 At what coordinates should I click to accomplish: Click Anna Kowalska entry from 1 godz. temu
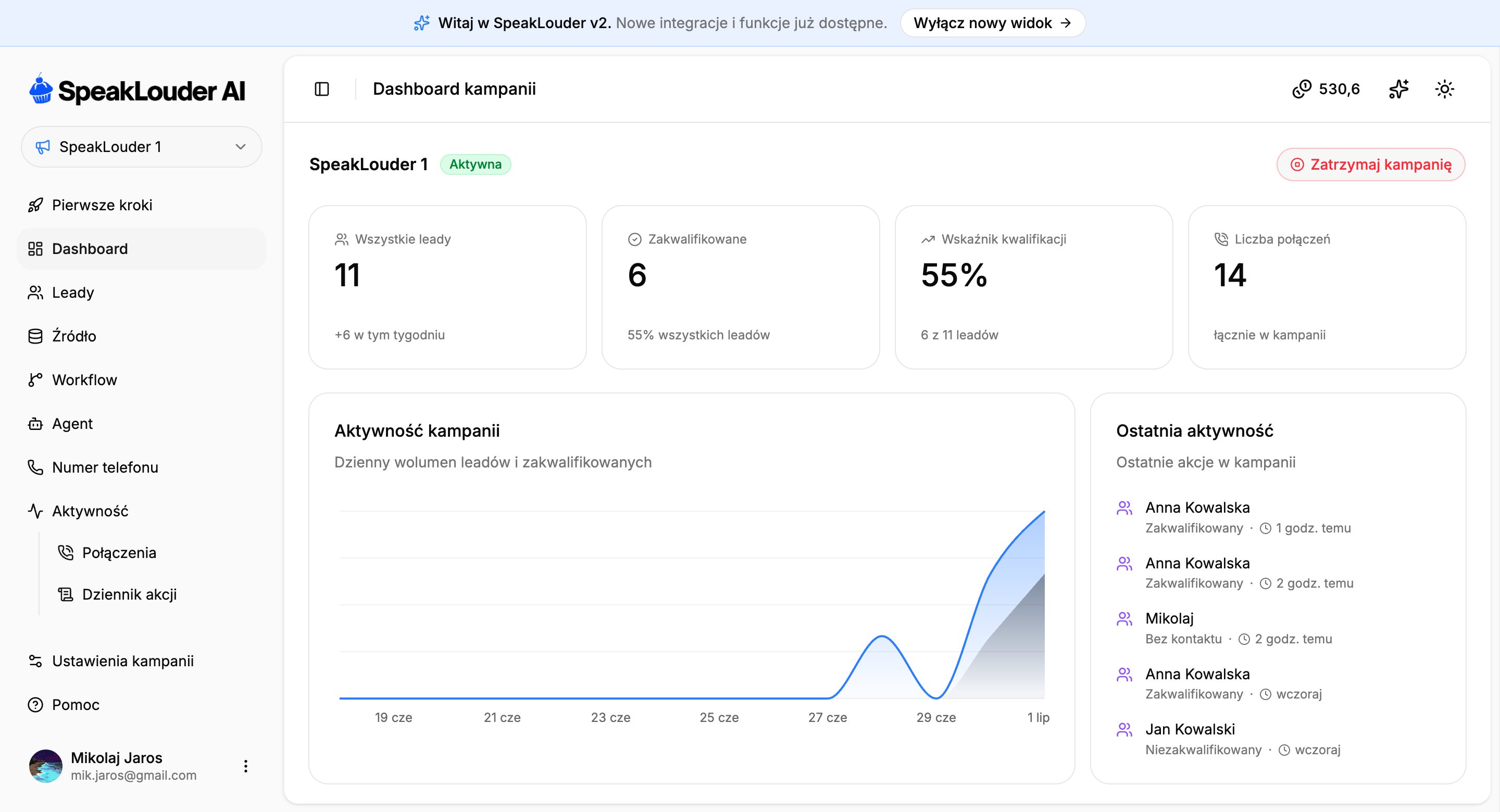[1278, 517]
